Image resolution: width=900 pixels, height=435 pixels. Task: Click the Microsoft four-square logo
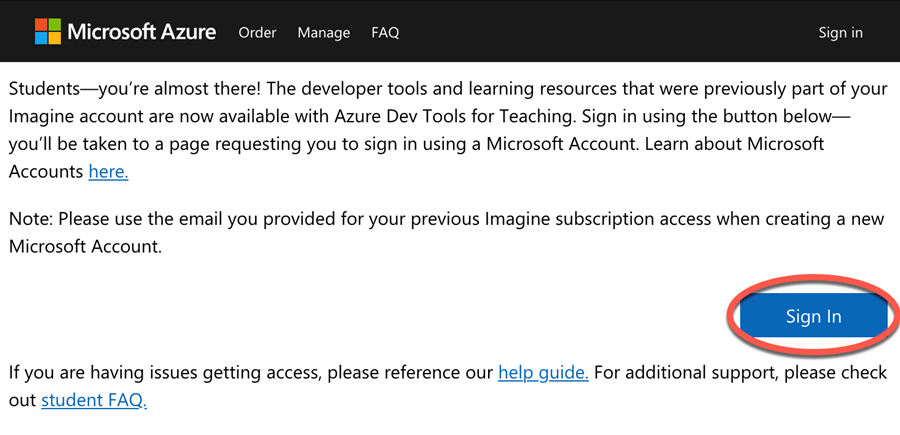point(48,31)
